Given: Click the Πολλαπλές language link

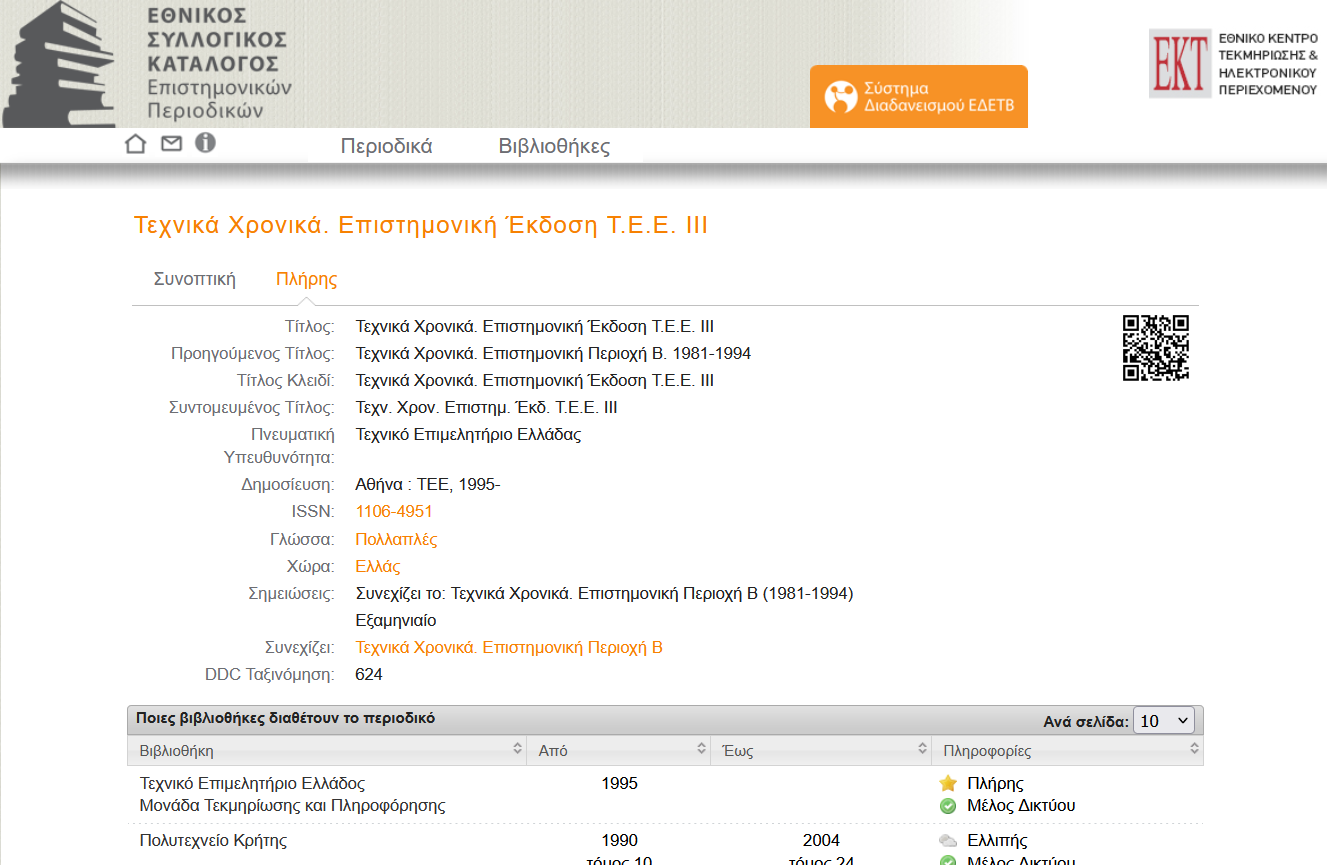Looking at the screenshot, I should (x=396, y=539).
